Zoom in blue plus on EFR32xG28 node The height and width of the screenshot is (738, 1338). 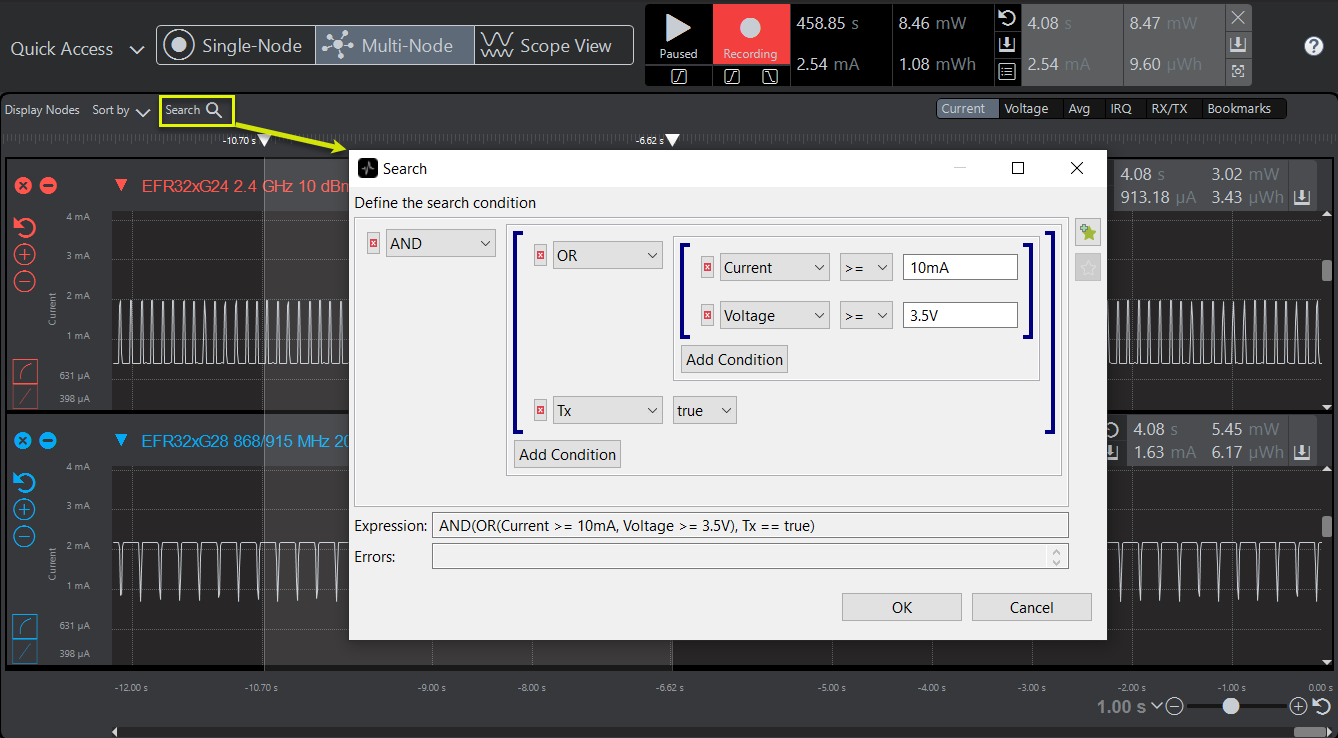point(24,510)
